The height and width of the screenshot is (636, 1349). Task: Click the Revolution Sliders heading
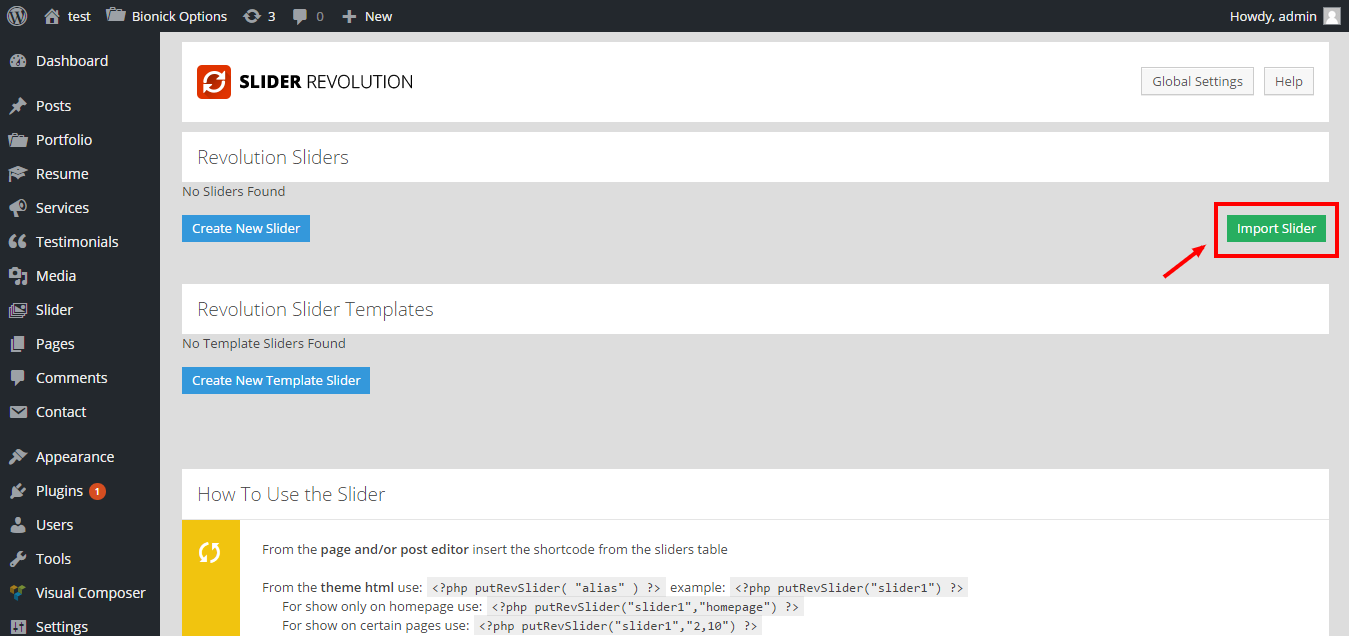point(273,157)
